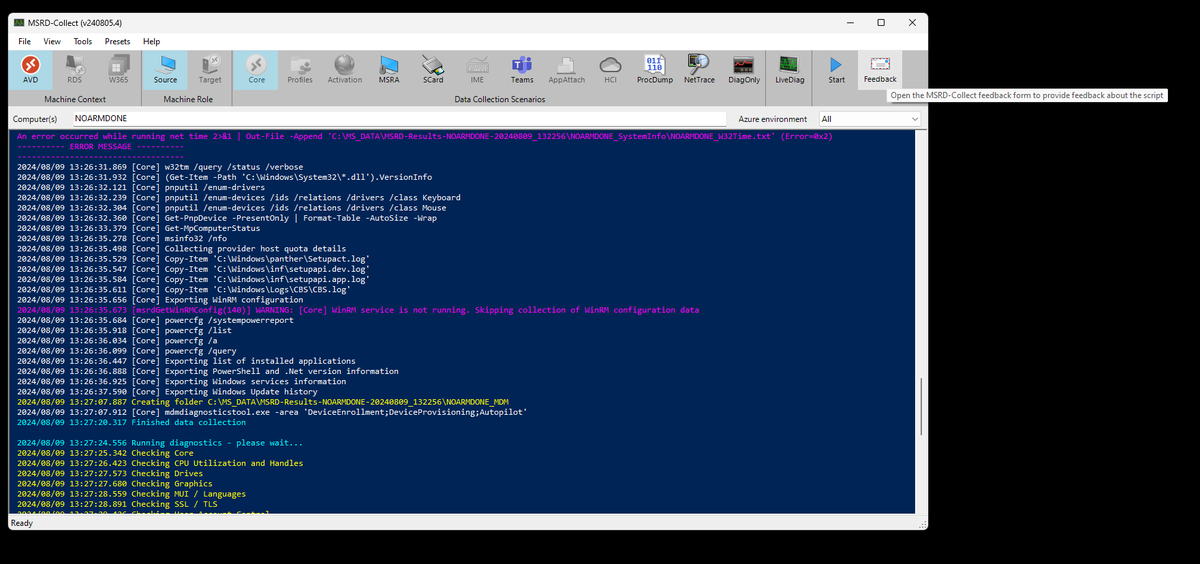Toggle the ProcDump scenario icon
The height and width of the screenshot is (564, 1200).
pyautogui.click(x=655, y=69)
